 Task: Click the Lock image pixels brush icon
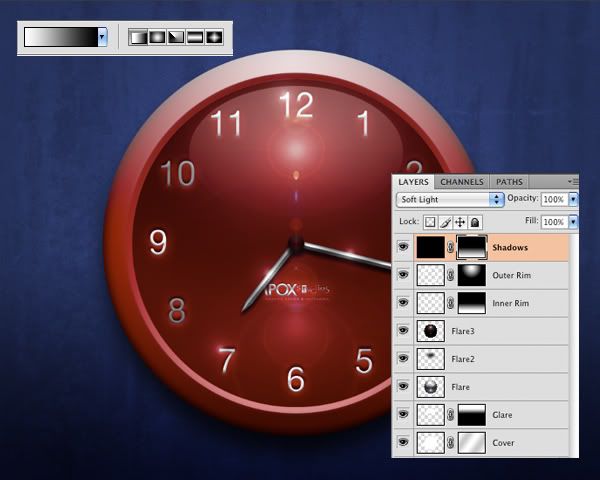(x=445, y=222)
